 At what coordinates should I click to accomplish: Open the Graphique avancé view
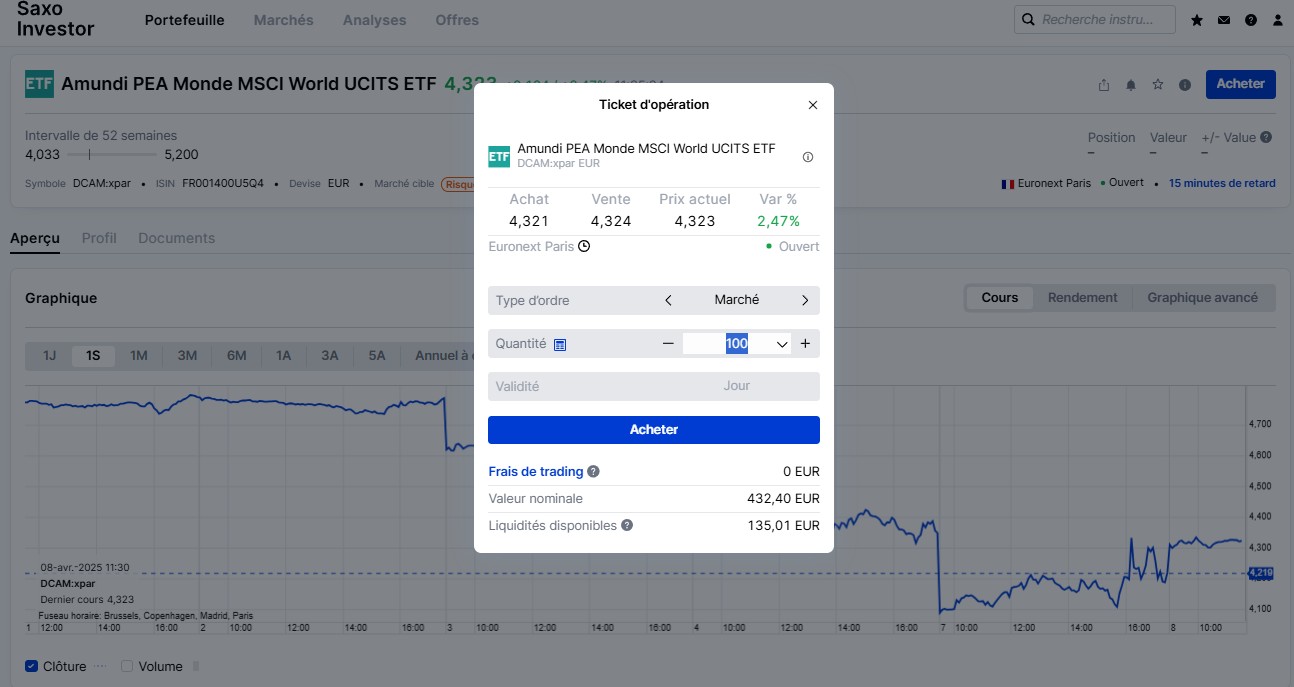(x=1203, y=297)
